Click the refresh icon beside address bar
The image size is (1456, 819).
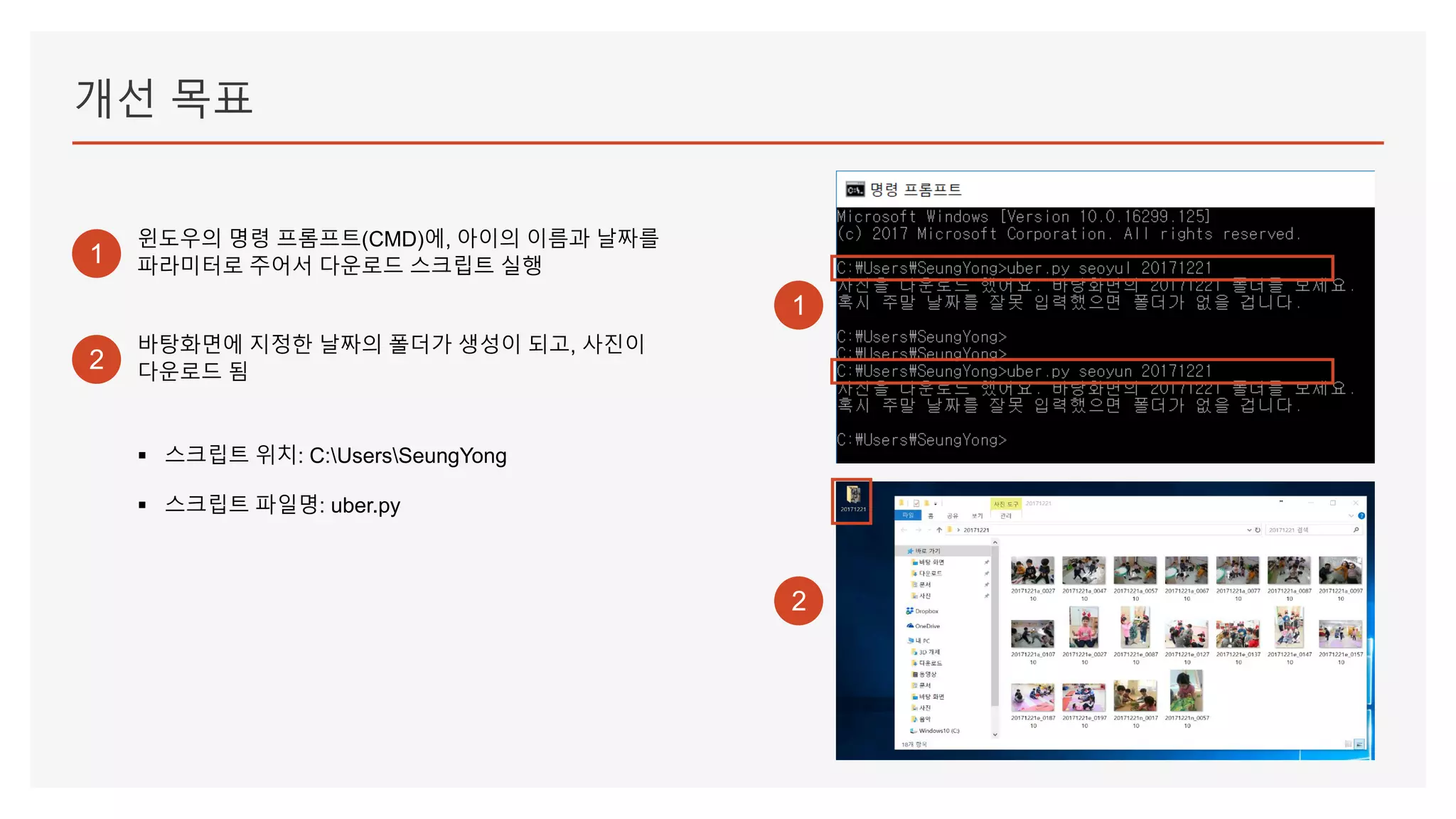pos(1258,530)
